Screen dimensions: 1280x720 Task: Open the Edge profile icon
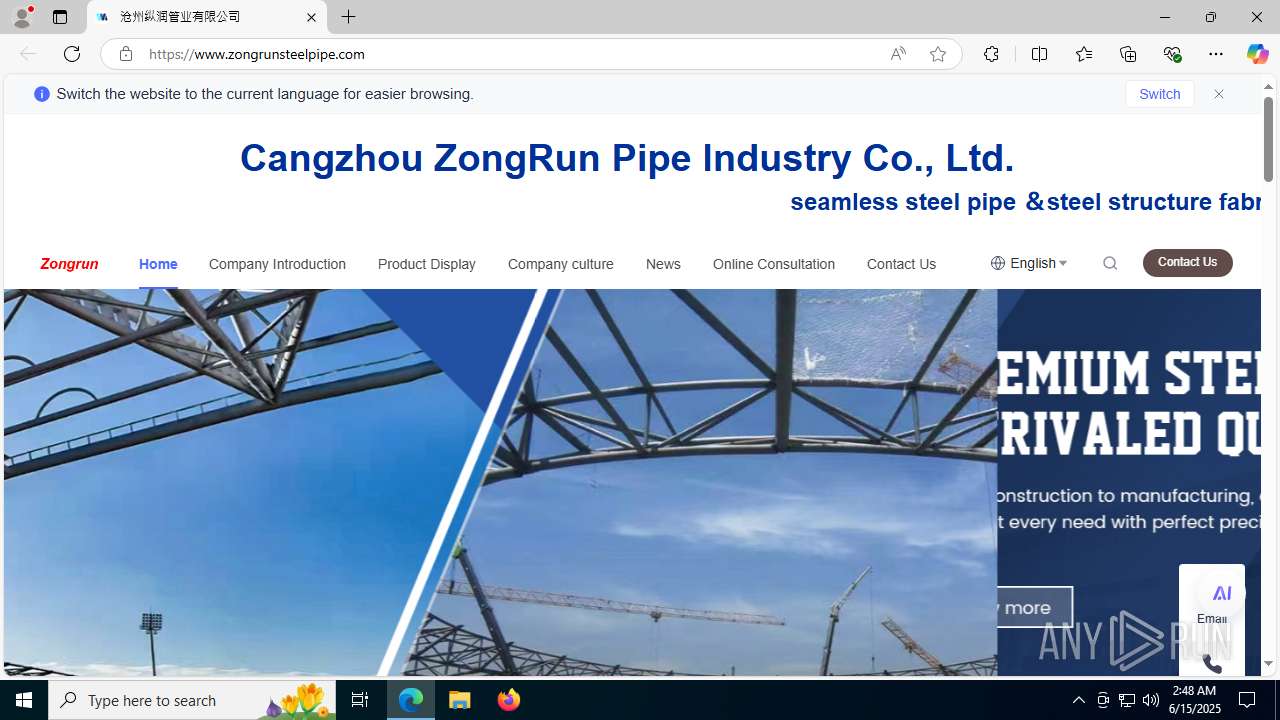pos(22,17)
